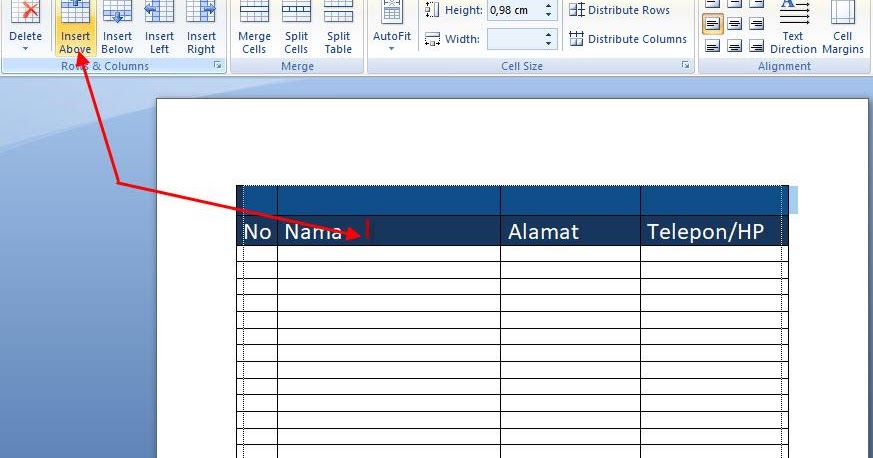Click Split Table button
Viewport: 873px width, 458px height.
click(339, 28)
